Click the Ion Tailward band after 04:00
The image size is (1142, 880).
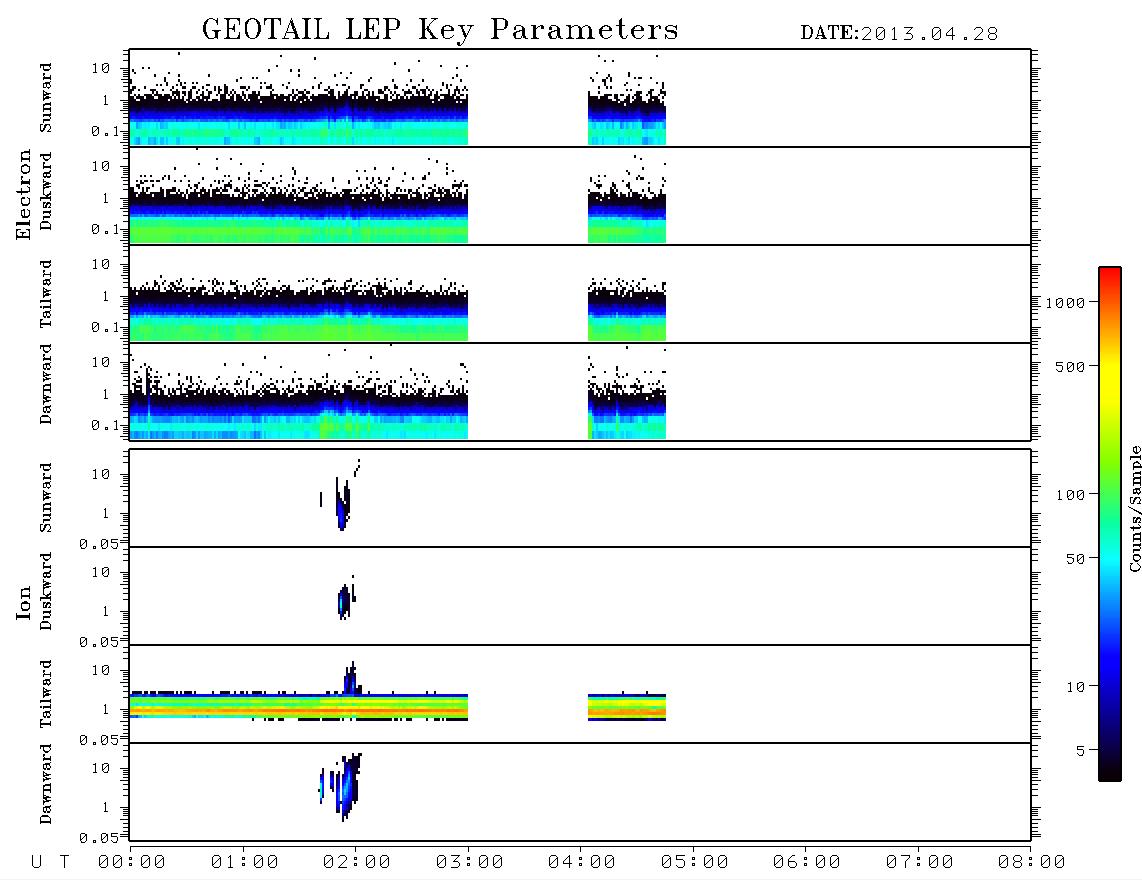pyautogui.click(x=627, y=707)
